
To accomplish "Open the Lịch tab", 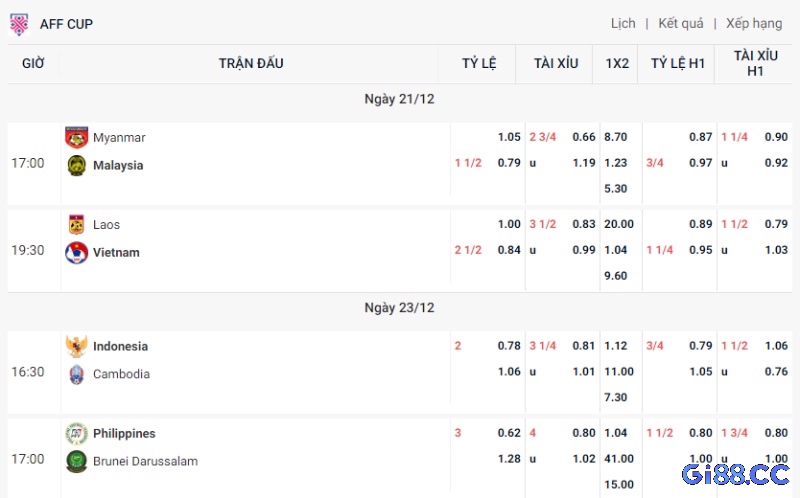I will click(623, 23).
